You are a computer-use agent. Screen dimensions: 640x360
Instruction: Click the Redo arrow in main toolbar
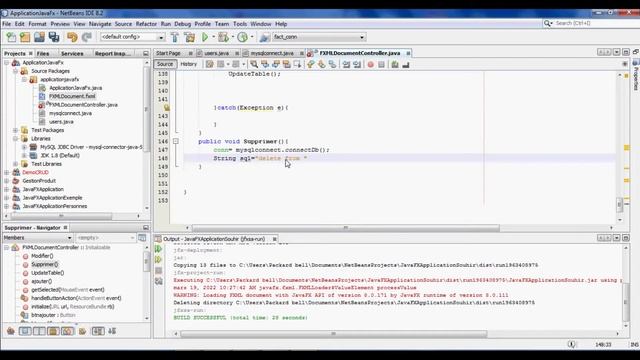(x=87, y=37)
